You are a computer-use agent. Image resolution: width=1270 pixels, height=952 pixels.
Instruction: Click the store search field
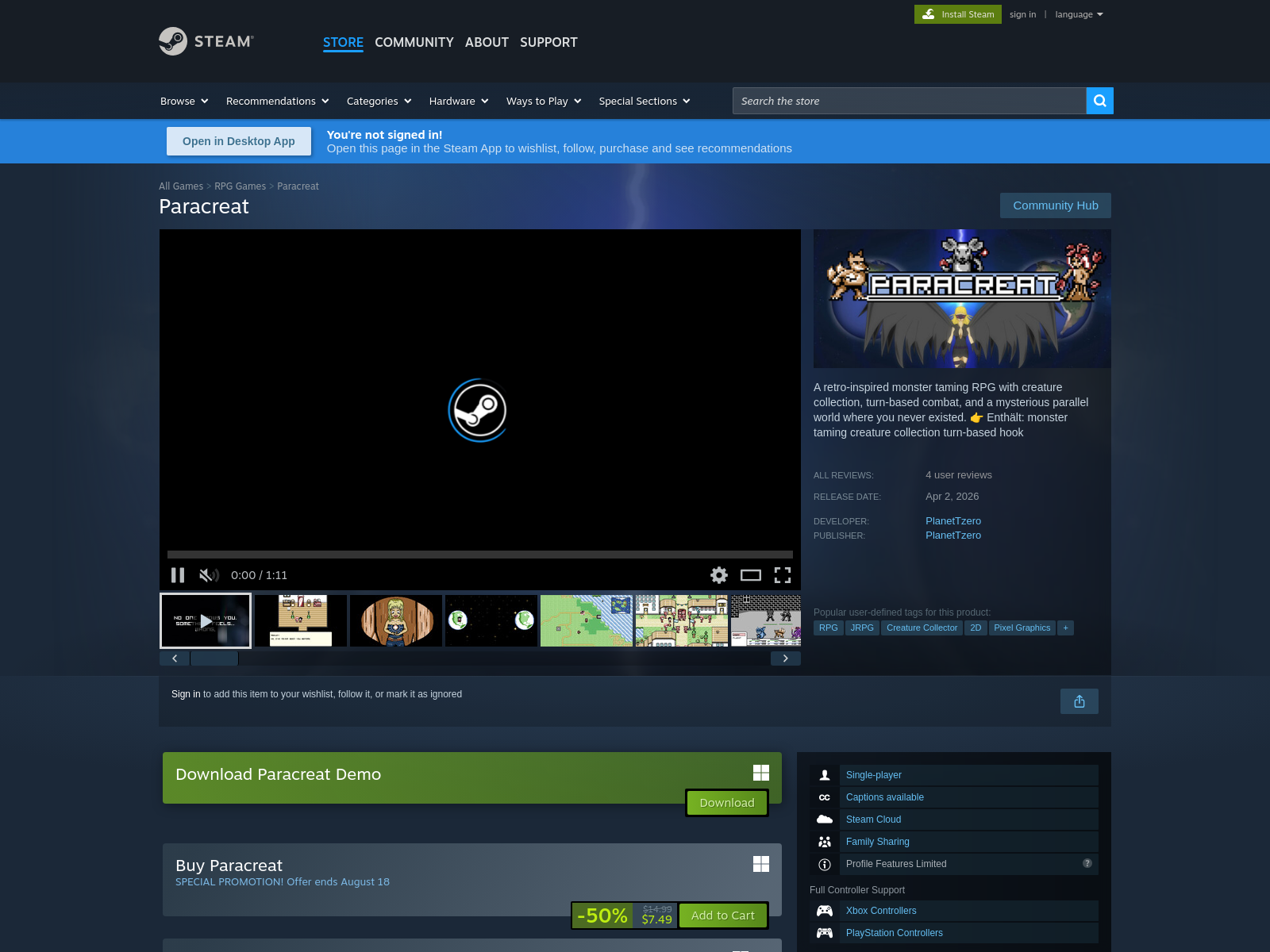click(x=909, y=101)
